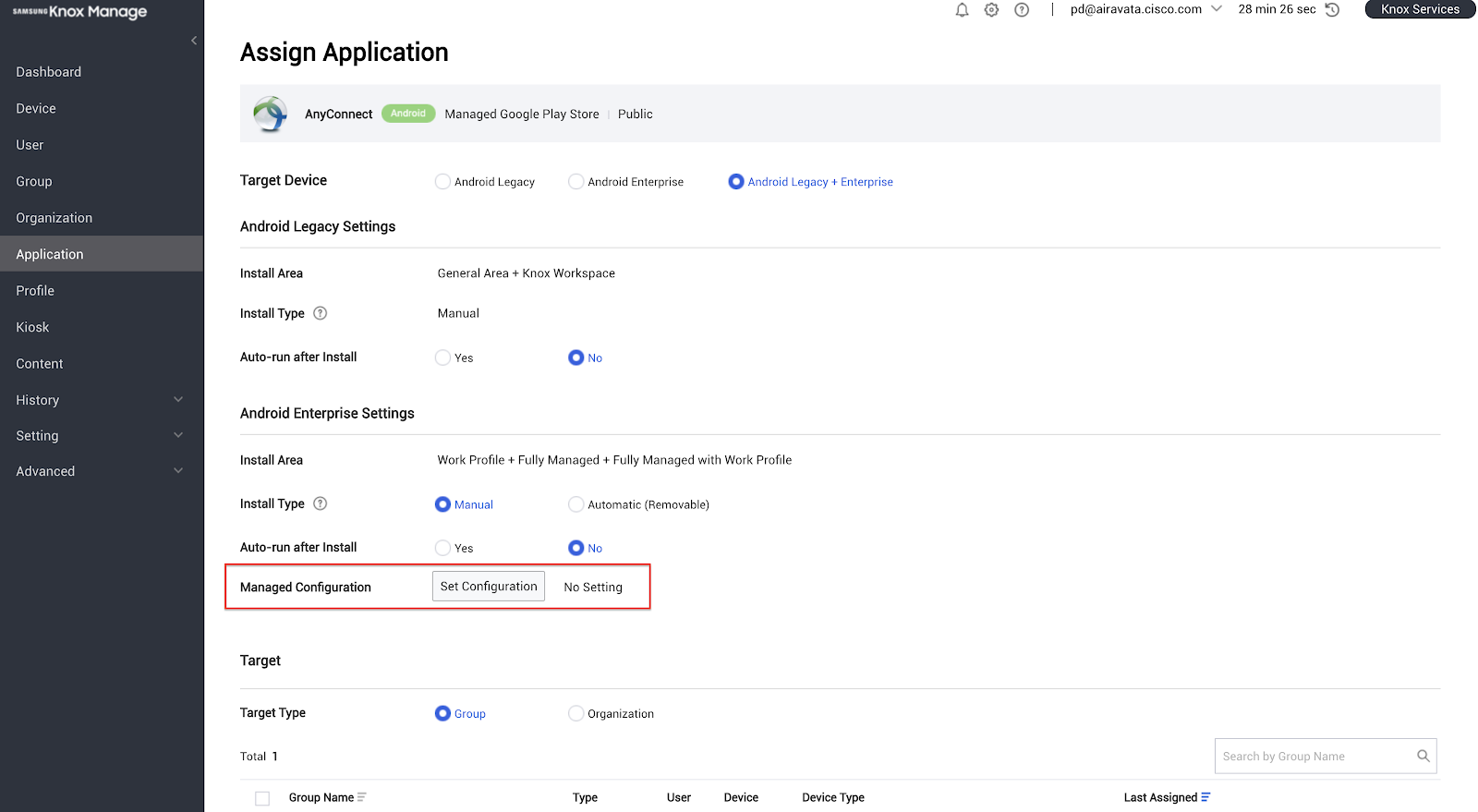This screenshot has height=812, width=1478.
Task: Sort by Group Name column icon
Action: point(362,797)
